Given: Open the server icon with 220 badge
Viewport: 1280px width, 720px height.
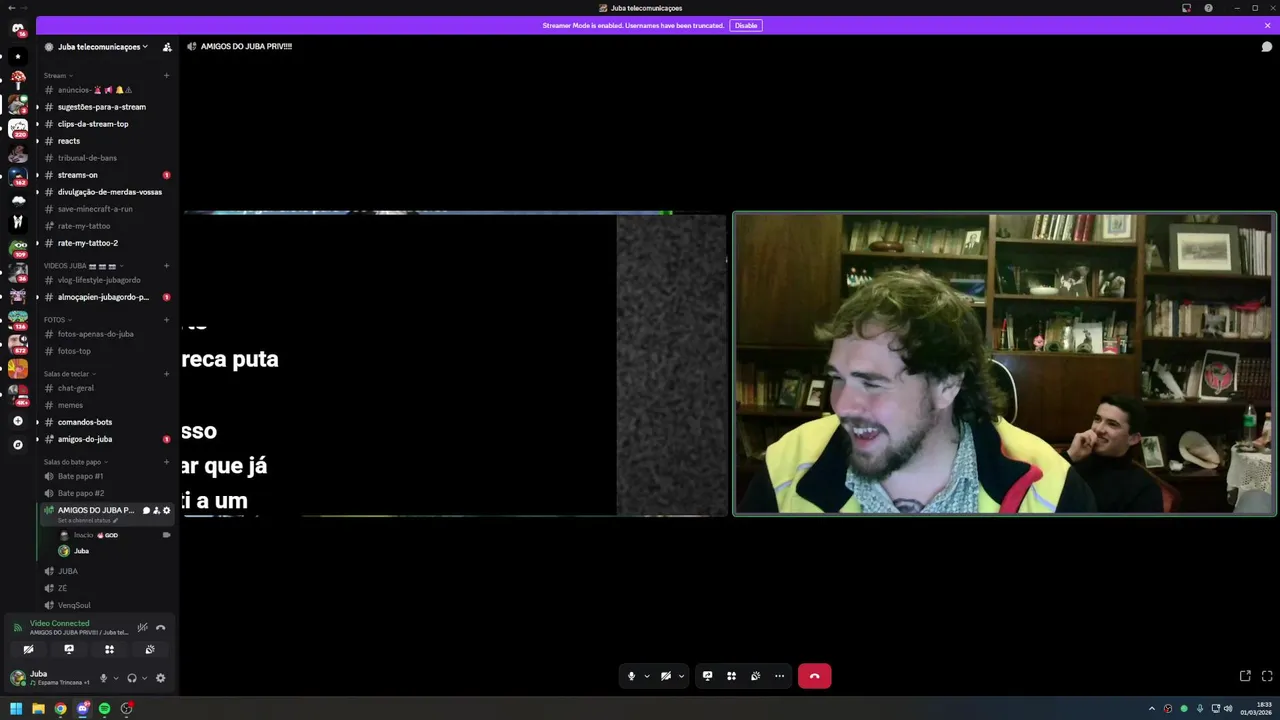Looking at the screenshot, I should point(18,128).
